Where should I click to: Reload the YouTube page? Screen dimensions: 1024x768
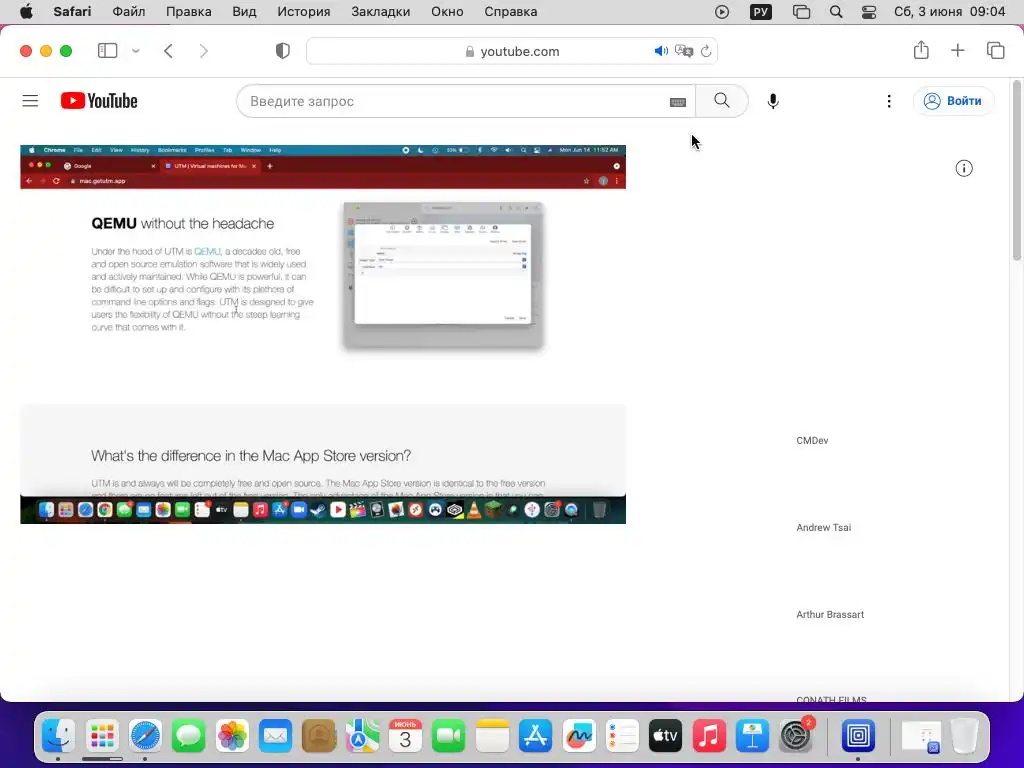(706, 51)
